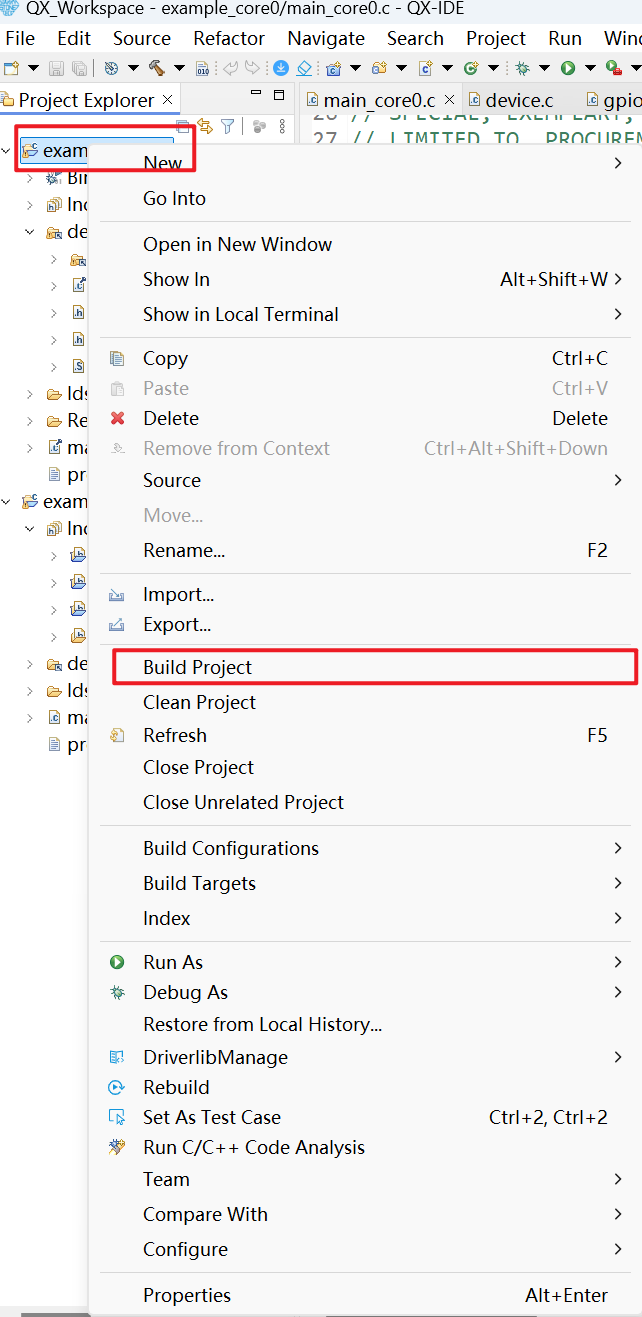This screenshot has width=642, height=1317.
Task: Click the green Run play toolbar icon
Action: click(567, 68)
